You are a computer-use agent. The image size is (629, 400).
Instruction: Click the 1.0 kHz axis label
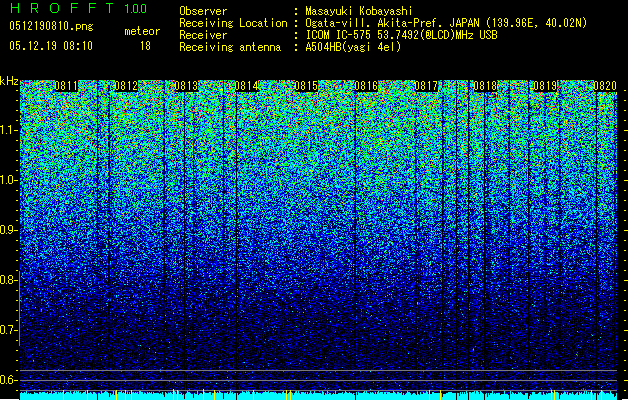tap(9, 180)
